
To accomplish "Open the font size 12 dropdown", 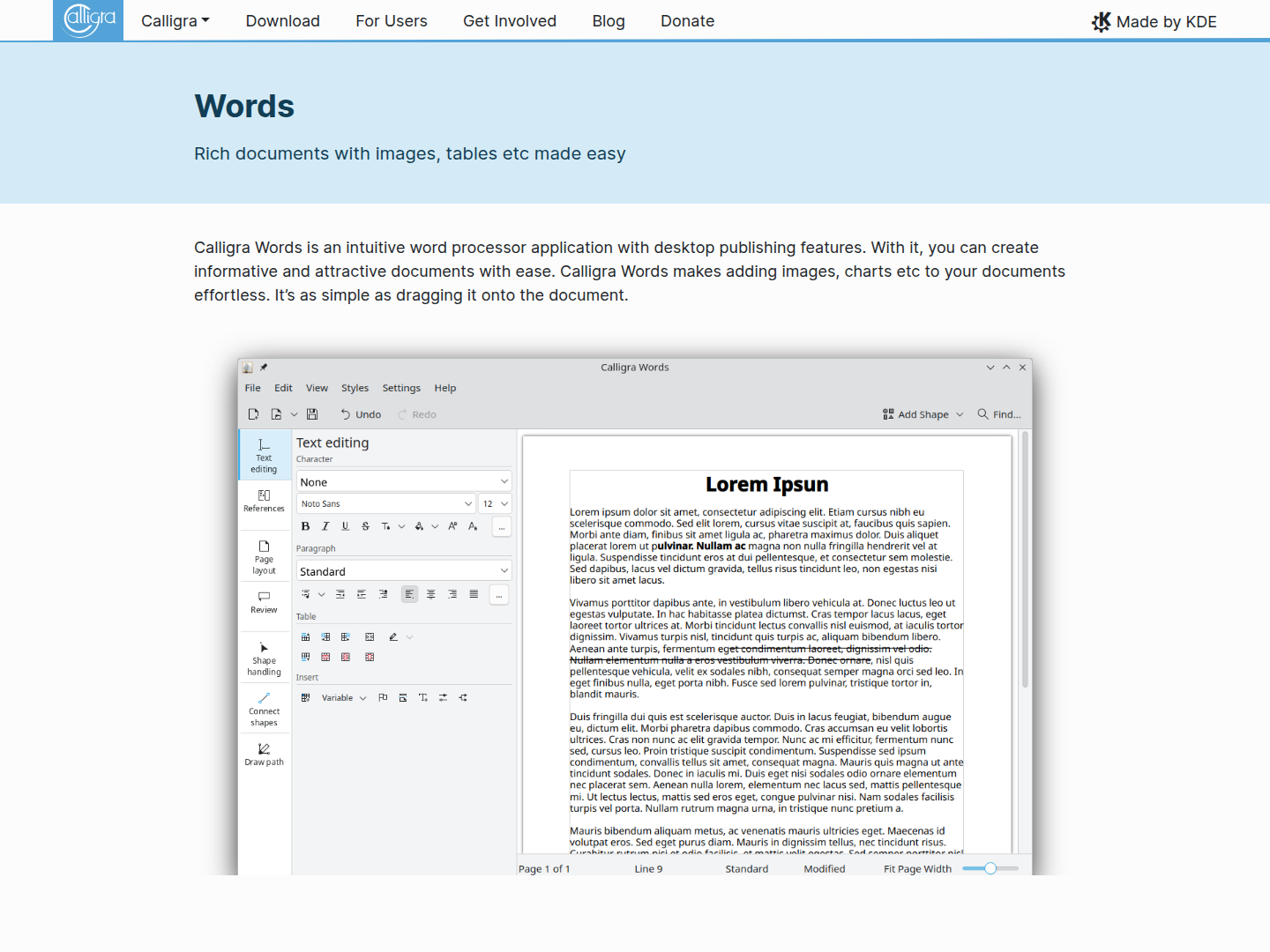I will click(x=496, y=503).
